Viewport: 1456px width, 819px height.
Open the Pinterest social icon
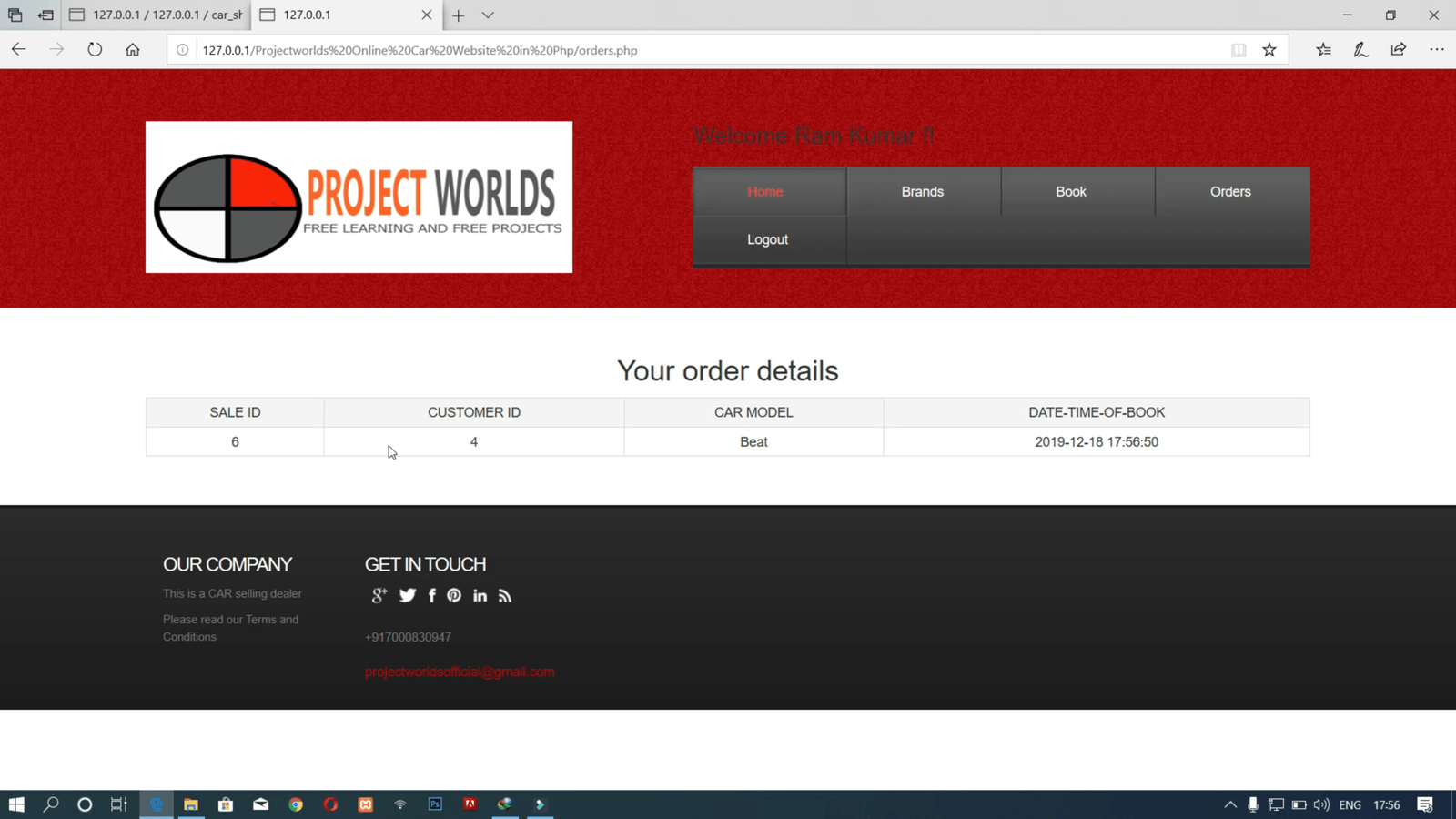(x=454, y=595)
